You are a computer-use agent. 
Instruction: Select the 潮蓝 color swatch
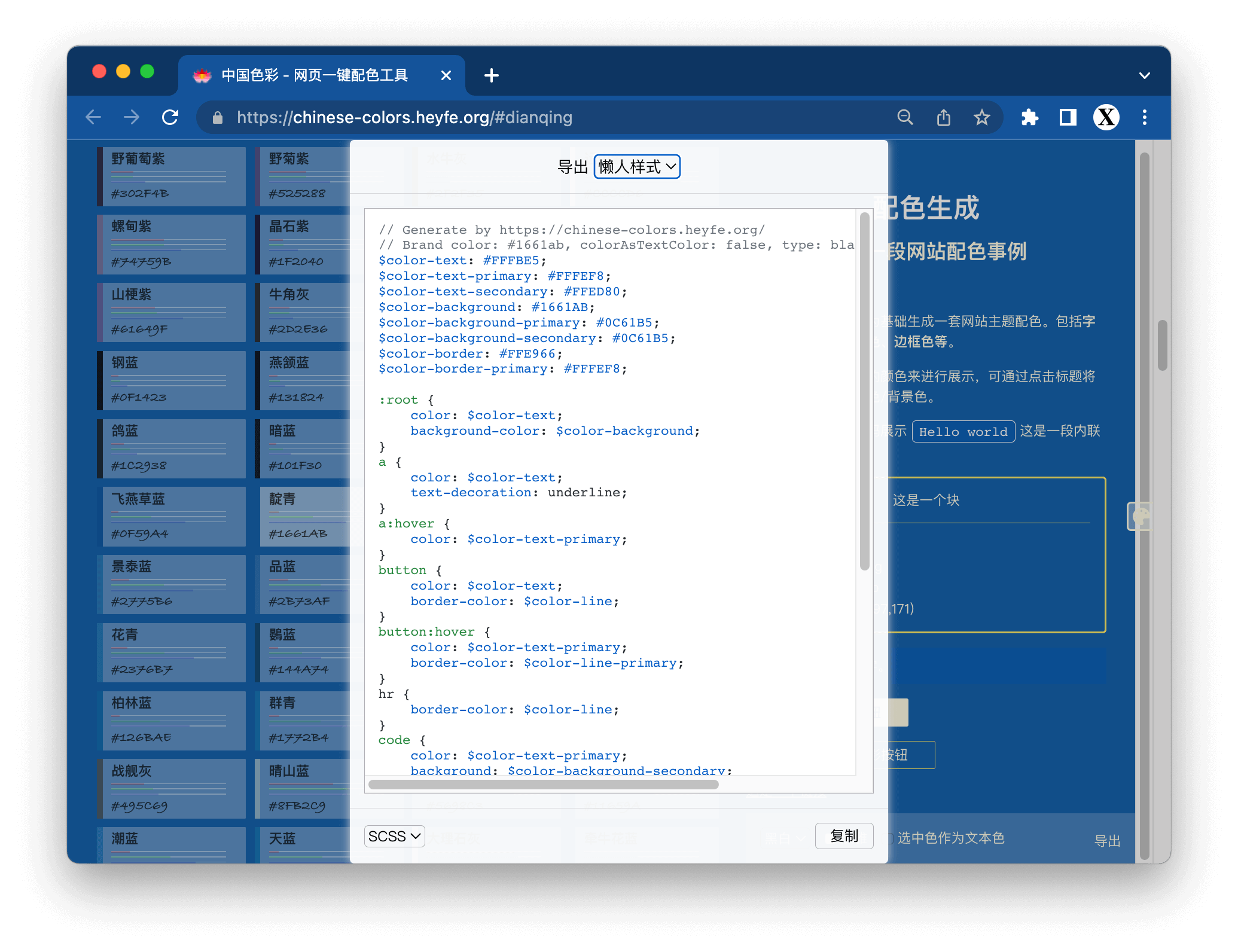[x=172, y=845]
